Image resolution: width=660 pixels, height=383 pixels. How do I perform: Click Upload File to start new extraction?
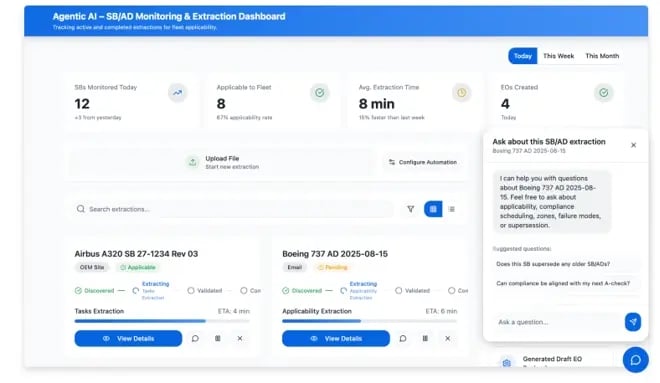click(222, 162)
